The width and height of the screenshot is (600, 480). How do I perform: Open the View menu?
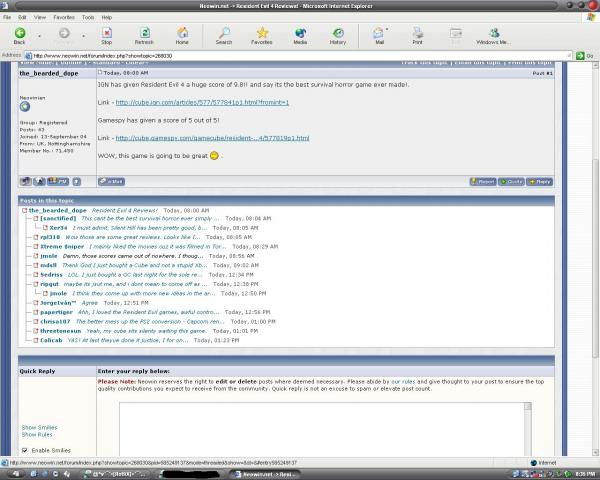40,17
